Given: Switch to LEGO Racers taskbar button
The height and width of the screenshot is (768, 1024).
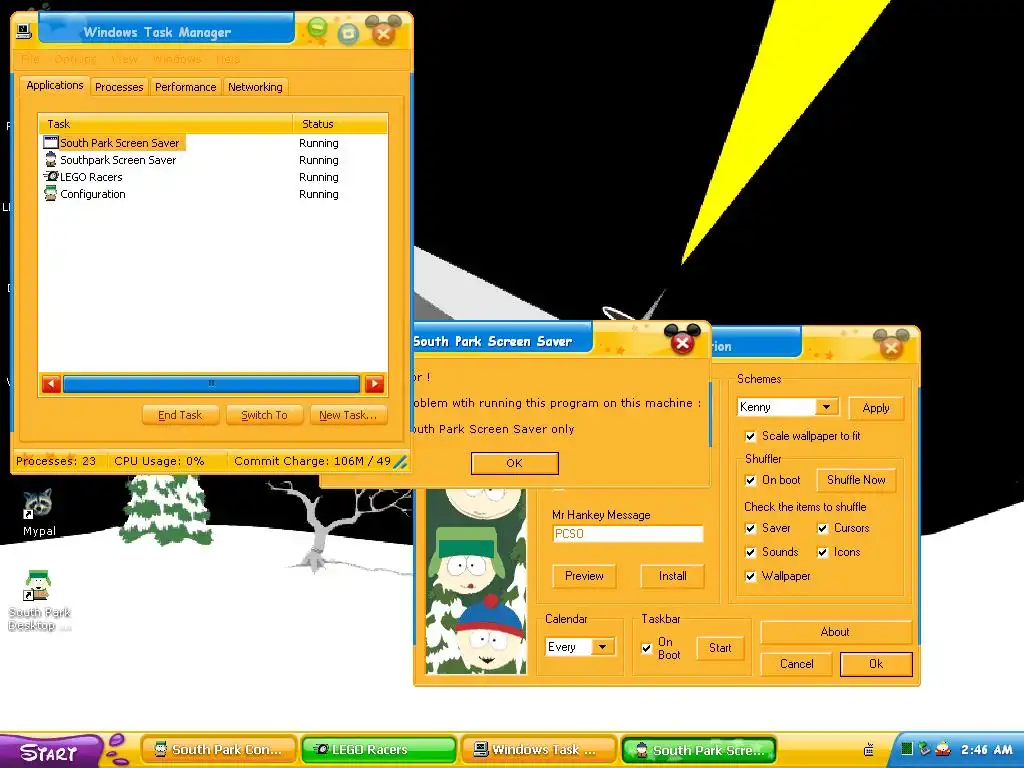Looking at the screenshot, I should (379, 750).
